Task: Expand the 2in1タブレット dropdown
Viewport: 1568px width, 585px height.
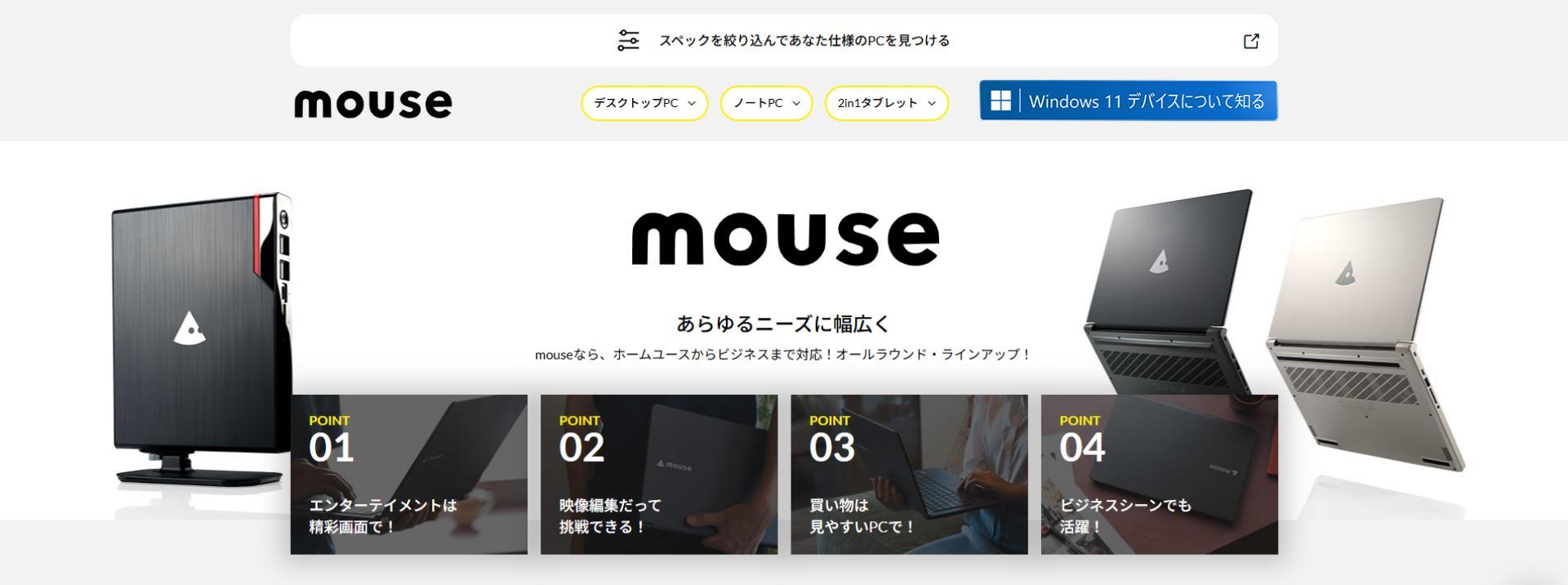Action: click(886, 103)
